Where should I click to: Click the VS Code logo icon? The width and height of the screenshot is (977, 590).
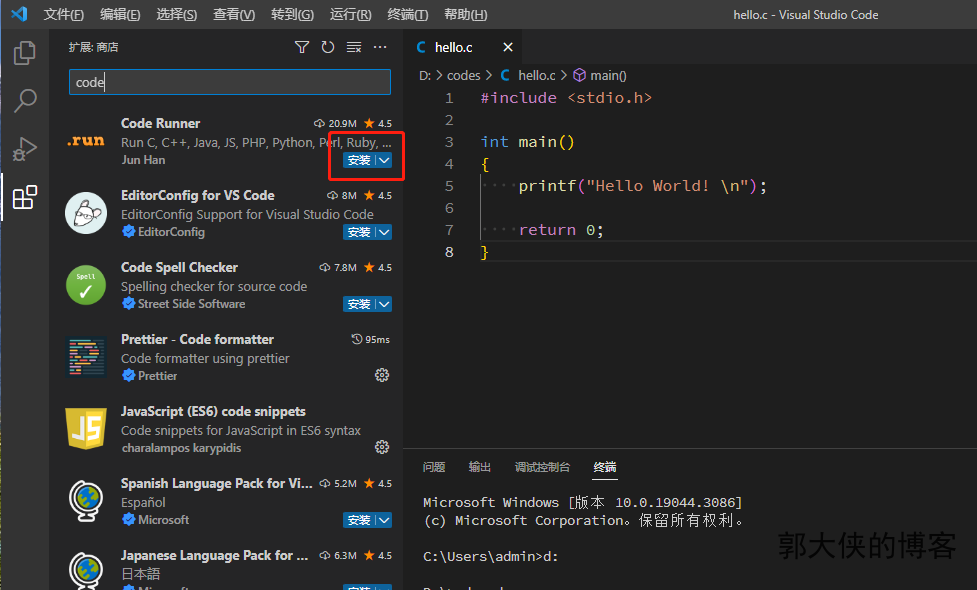(19, 14)
